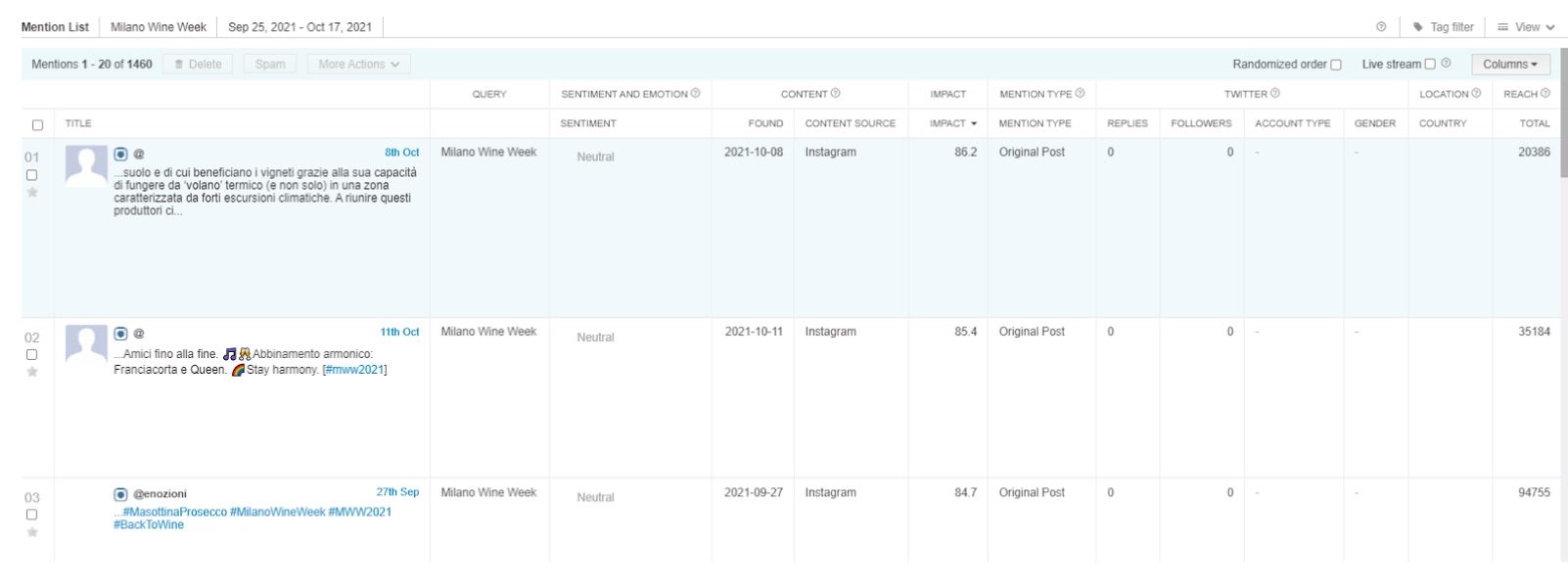Open the 11th Oct date link
1568x583 pixels.
pos(399,333)
